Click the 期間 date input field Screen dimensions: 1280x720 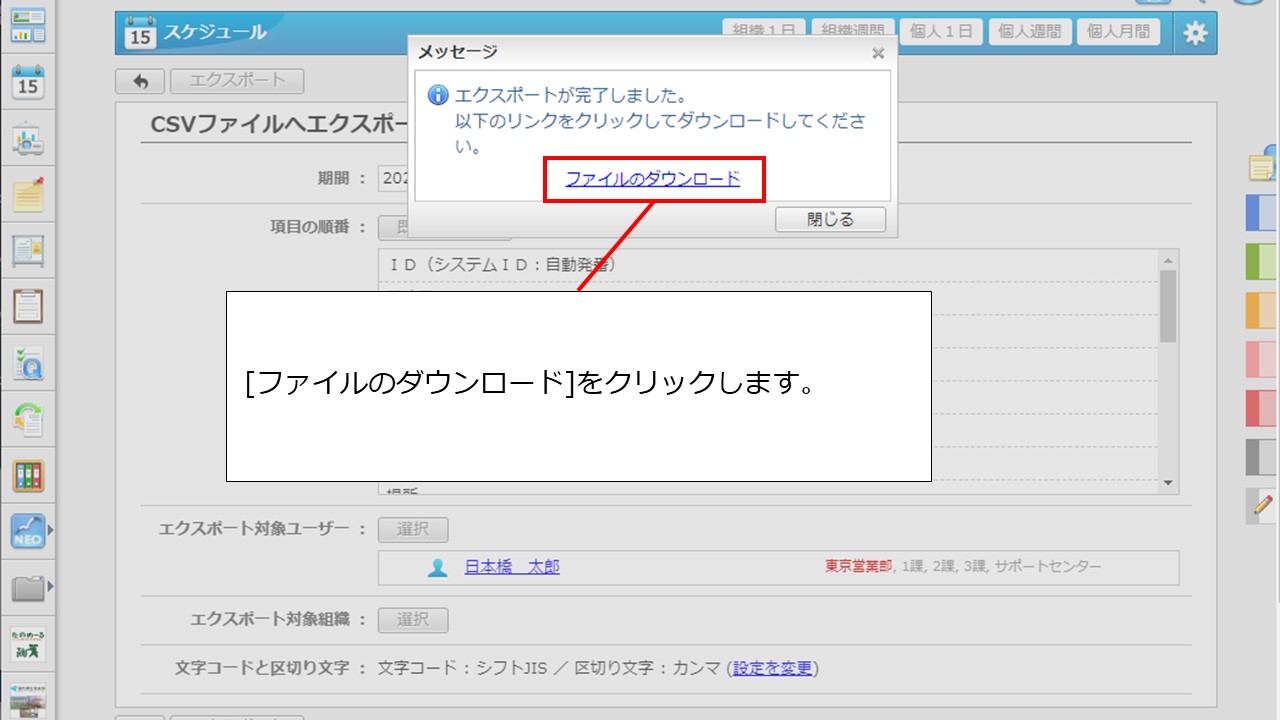393,178
